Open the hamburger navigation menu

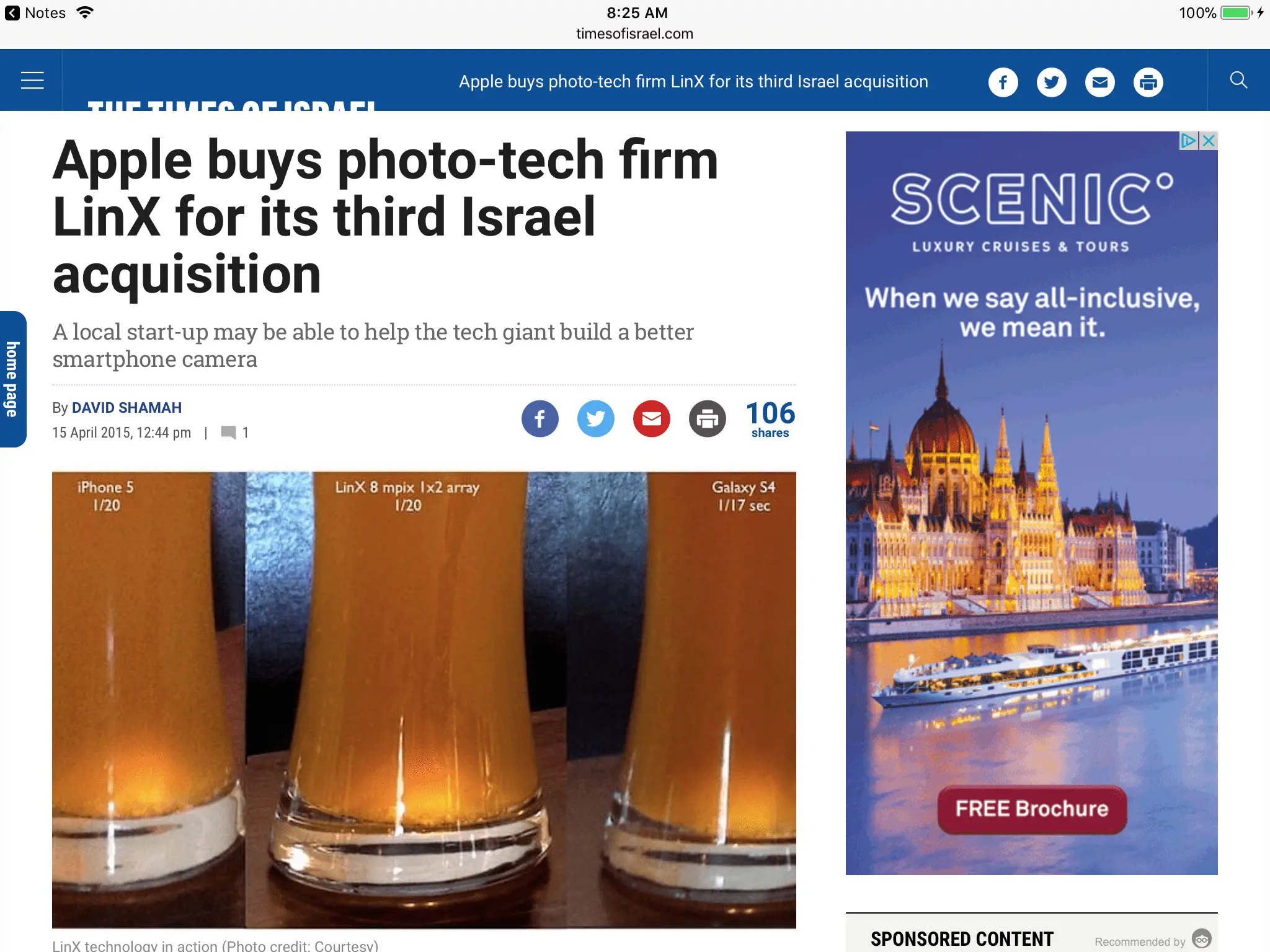click(x=32, y=81)
